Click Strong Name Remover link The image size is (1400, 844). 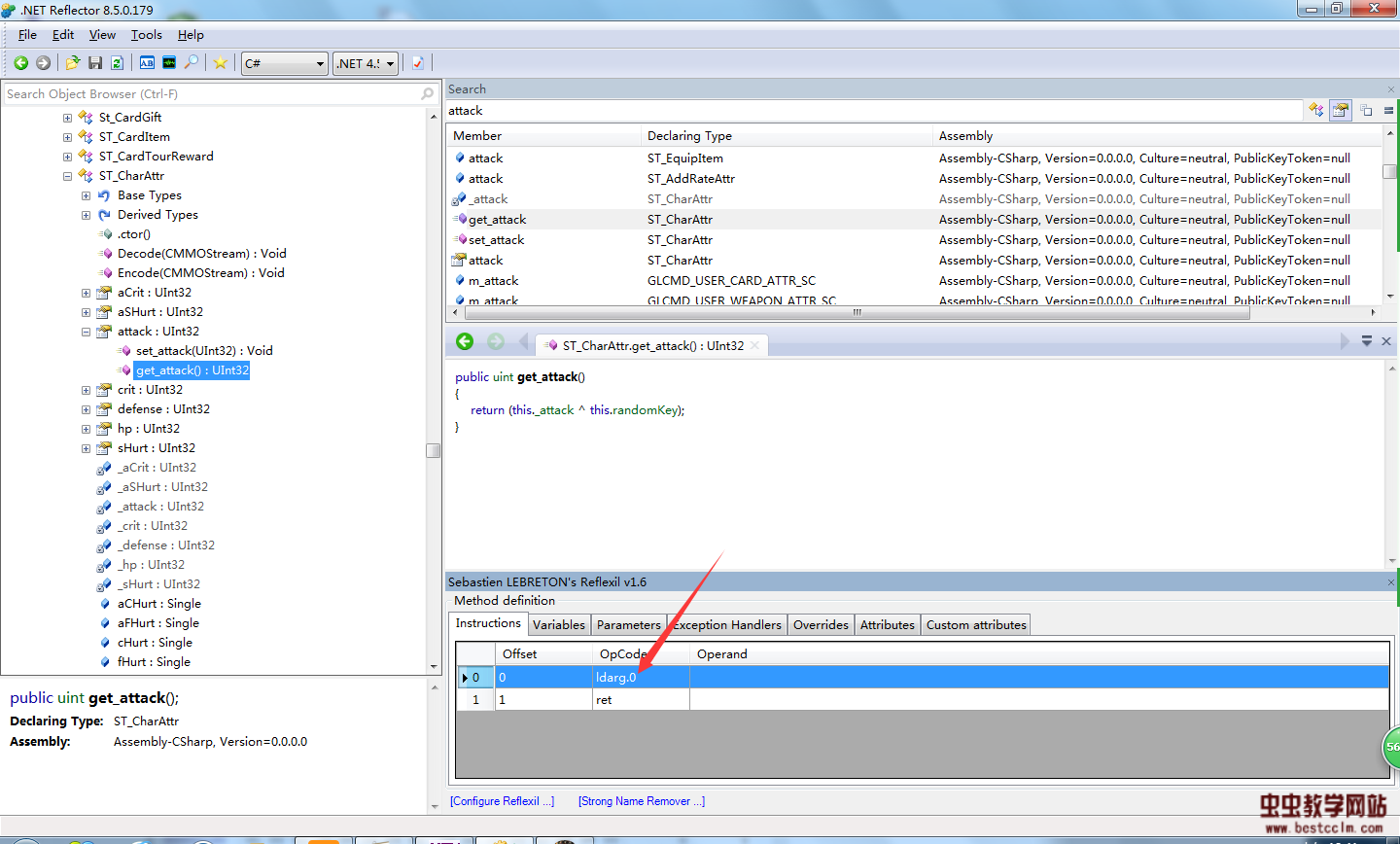(642, 801)
